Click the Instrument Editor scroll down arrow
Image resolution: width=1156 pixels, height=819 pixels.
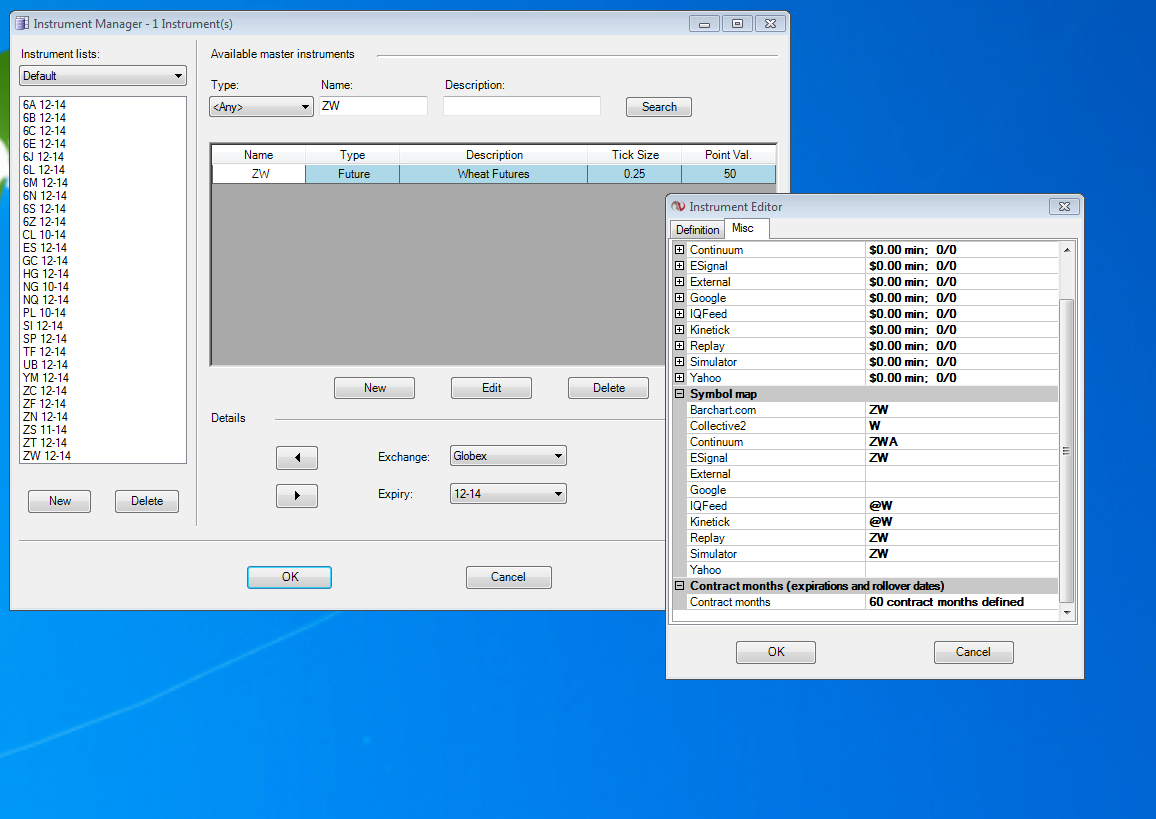(1066, 612)
